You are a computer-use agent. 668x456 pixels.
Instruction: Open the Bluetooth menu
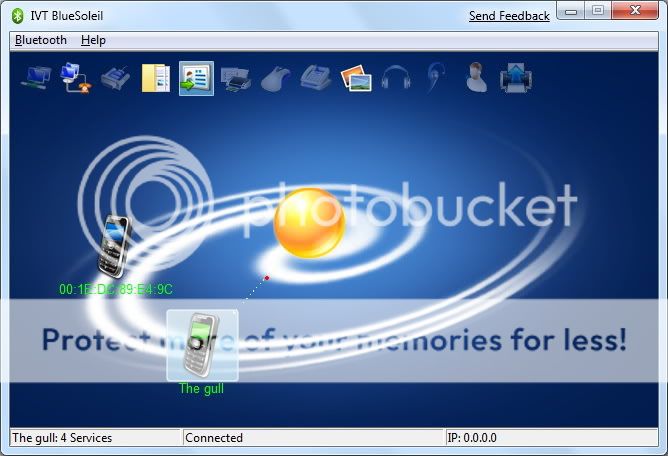(40, 40)
